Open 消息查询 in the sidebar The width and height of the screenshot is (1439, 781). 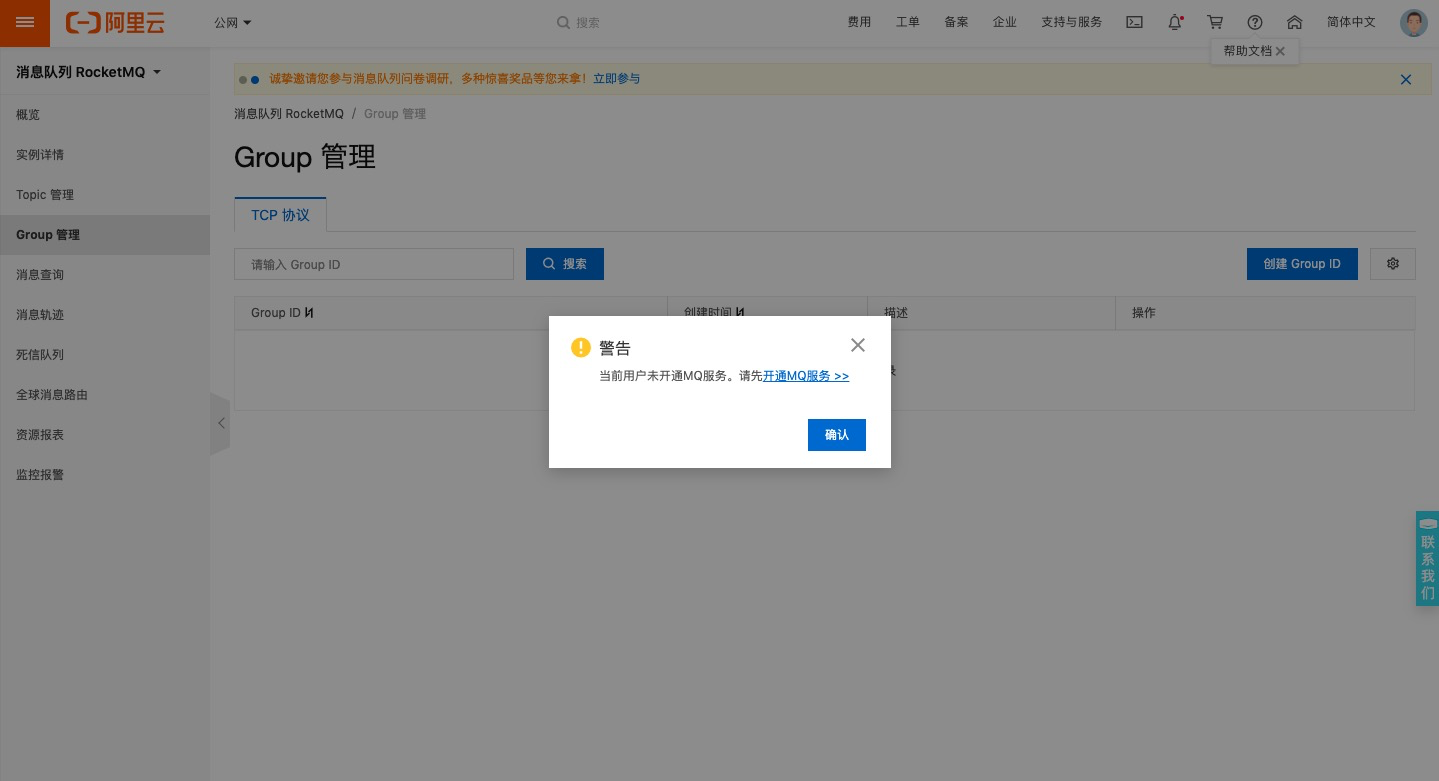pyautogui.click(x=105, y=275)
